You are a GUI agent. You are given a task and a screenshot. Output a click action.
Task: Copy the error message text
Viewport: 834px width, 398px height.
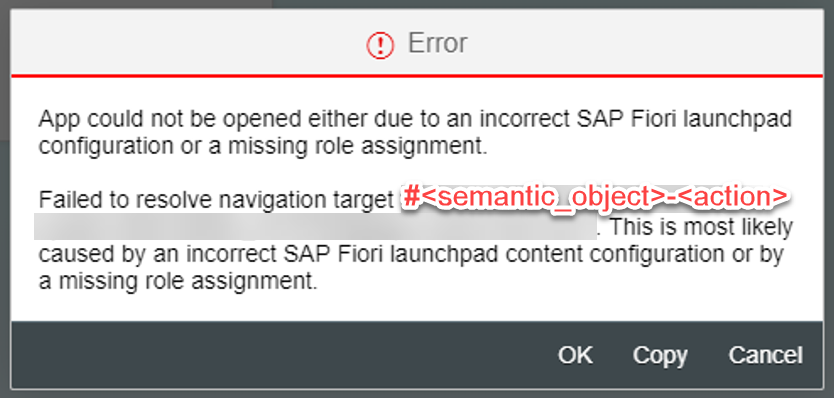coord(660,355)
